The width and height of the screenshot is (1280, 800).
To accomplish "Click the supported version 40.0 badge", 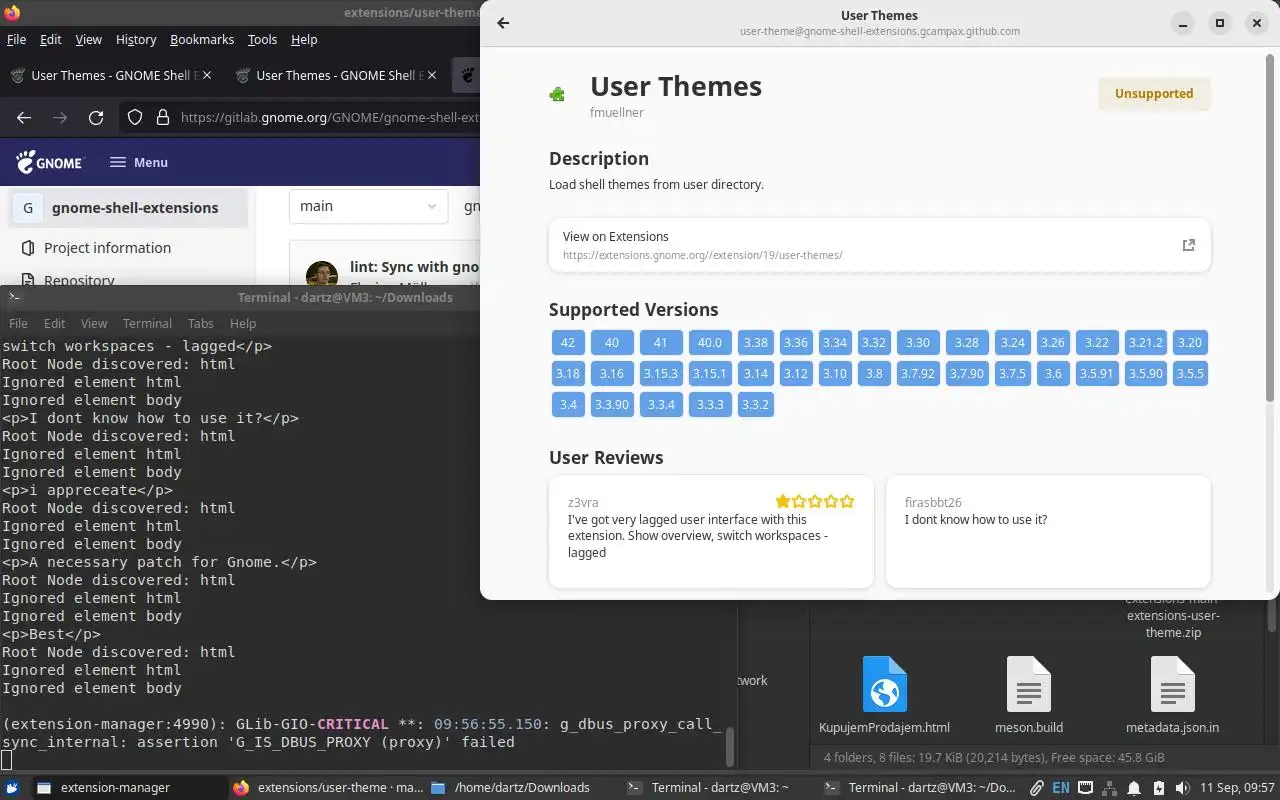I will (710, 342).
